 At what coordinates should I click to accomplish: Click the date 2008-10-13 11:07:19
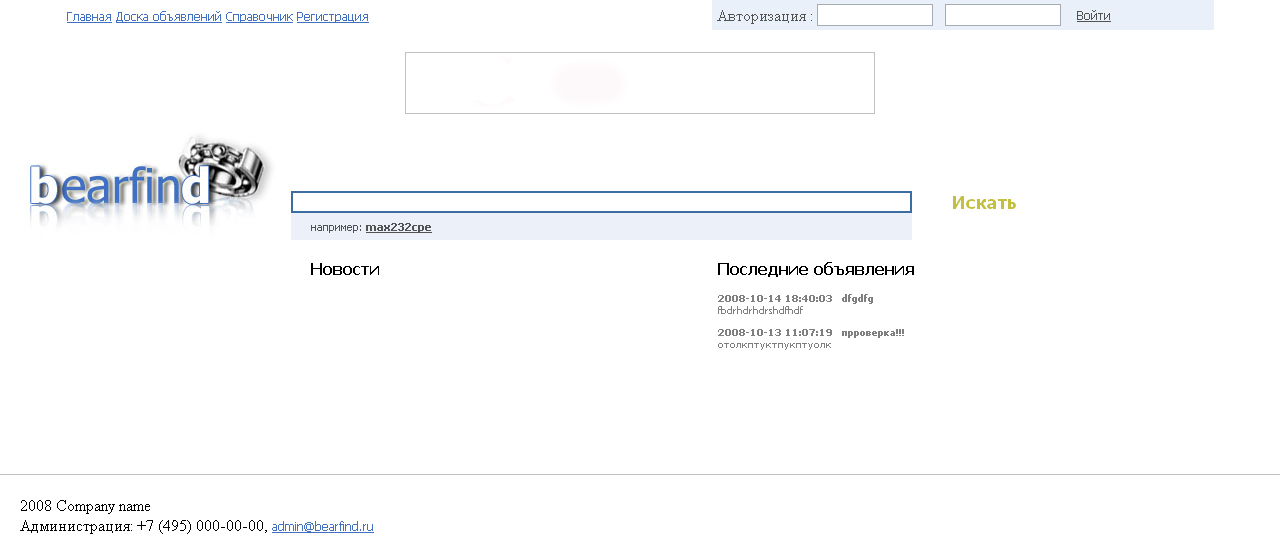775,333
